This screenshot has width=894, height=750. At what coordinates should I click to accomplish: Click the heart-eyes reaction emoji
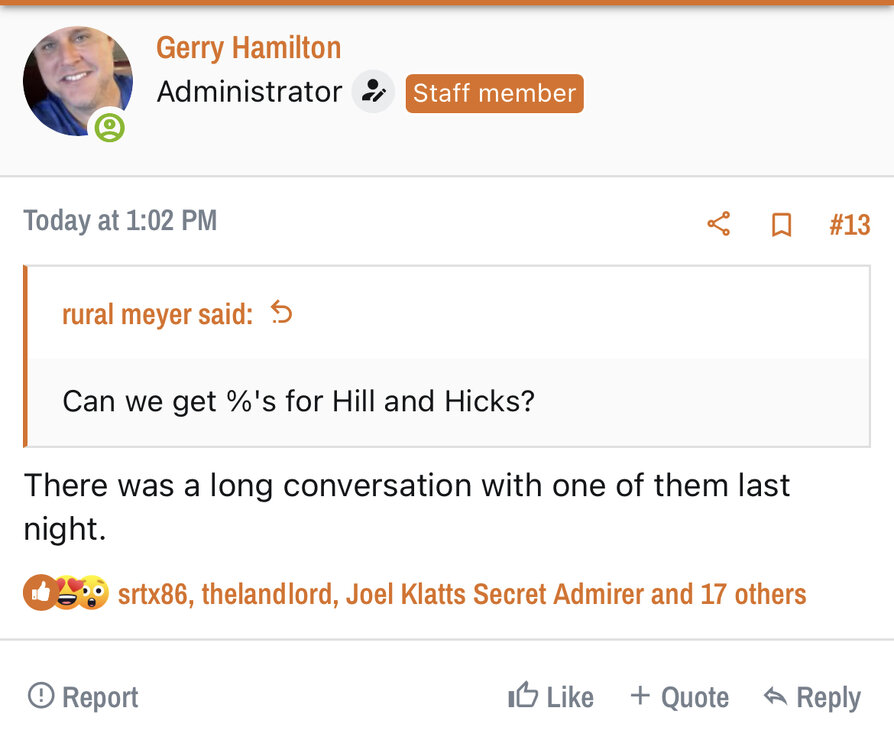point(68,594)
